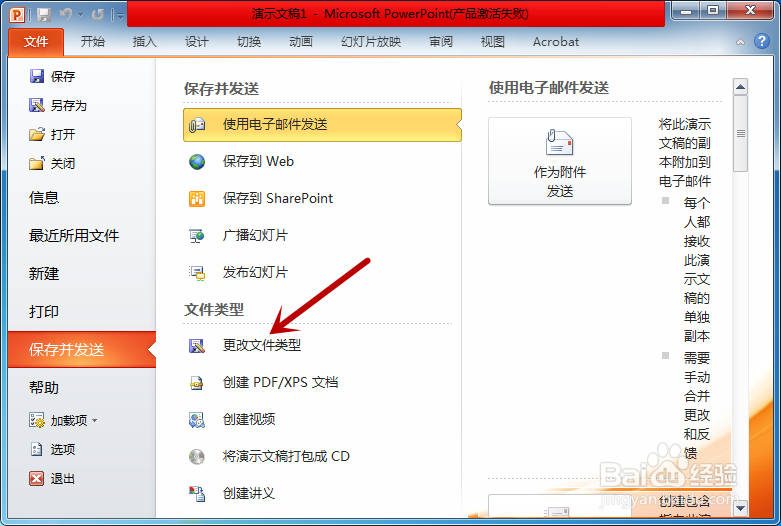Choose the 创建视频 text option

pyautogui.click(x=249, y=419)
